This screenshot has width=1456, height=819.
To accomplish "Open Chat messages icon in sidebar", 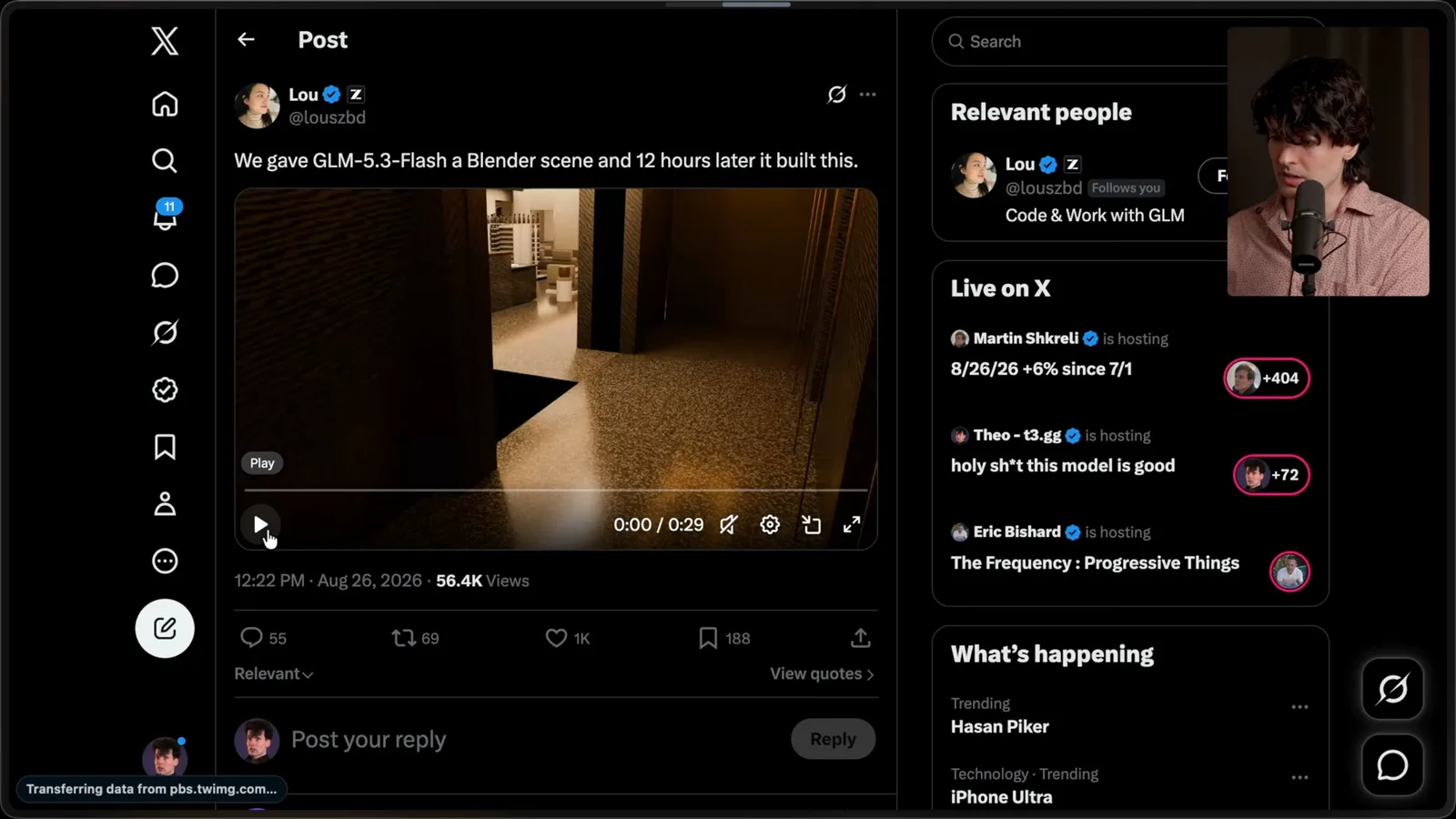I will (x=165, y=275).
